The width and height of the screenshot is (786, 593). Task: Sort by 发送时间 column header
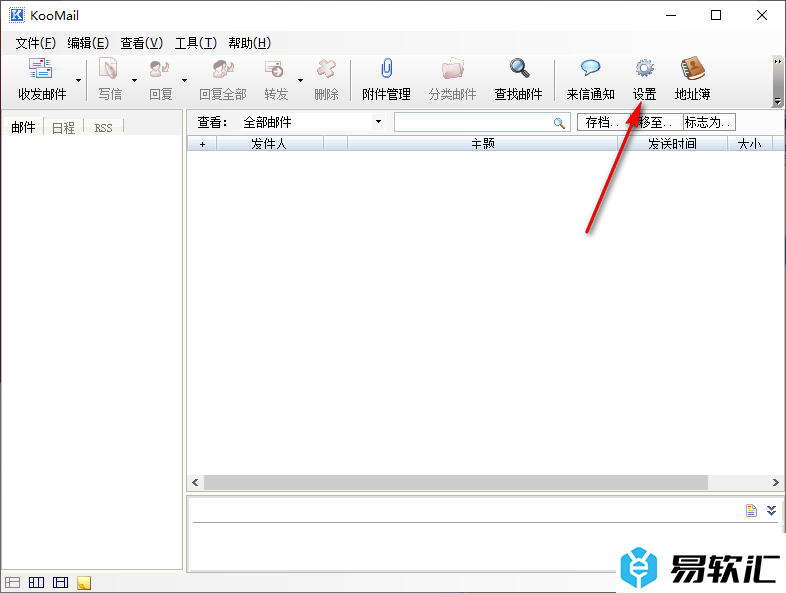[672, 144]
